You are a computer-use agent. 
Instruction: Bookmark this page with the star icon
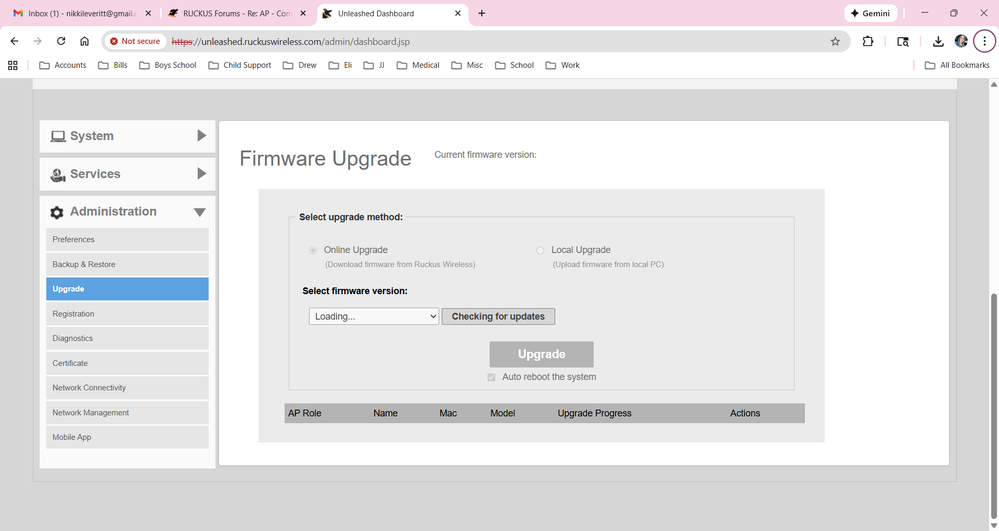(x=835, y=41)
